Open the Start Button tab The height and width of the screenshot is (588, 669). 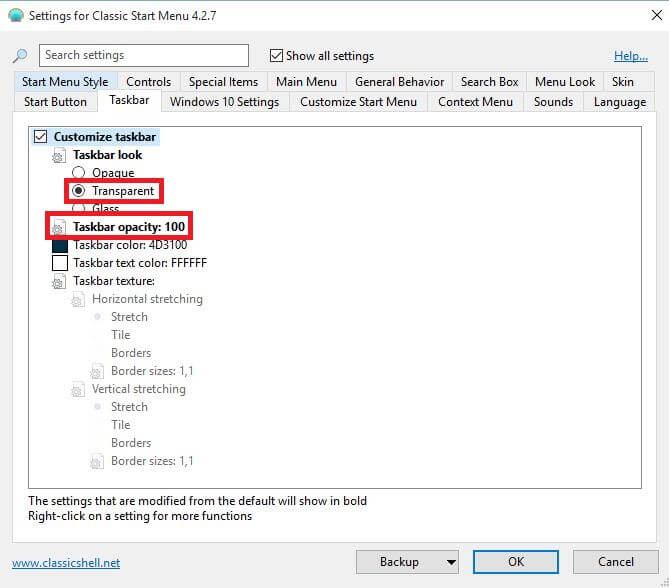click(x=55, y=102)
